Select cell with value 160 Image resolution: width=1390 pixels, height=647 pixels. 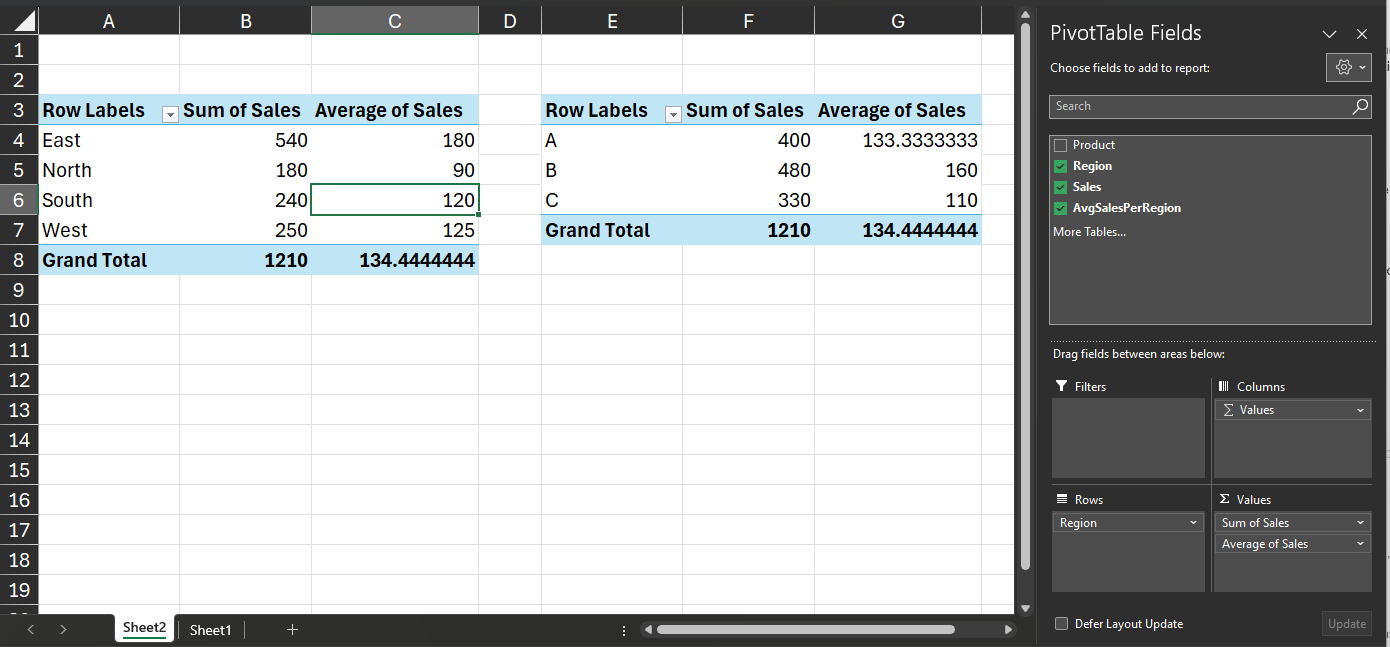tap(898, 170)
